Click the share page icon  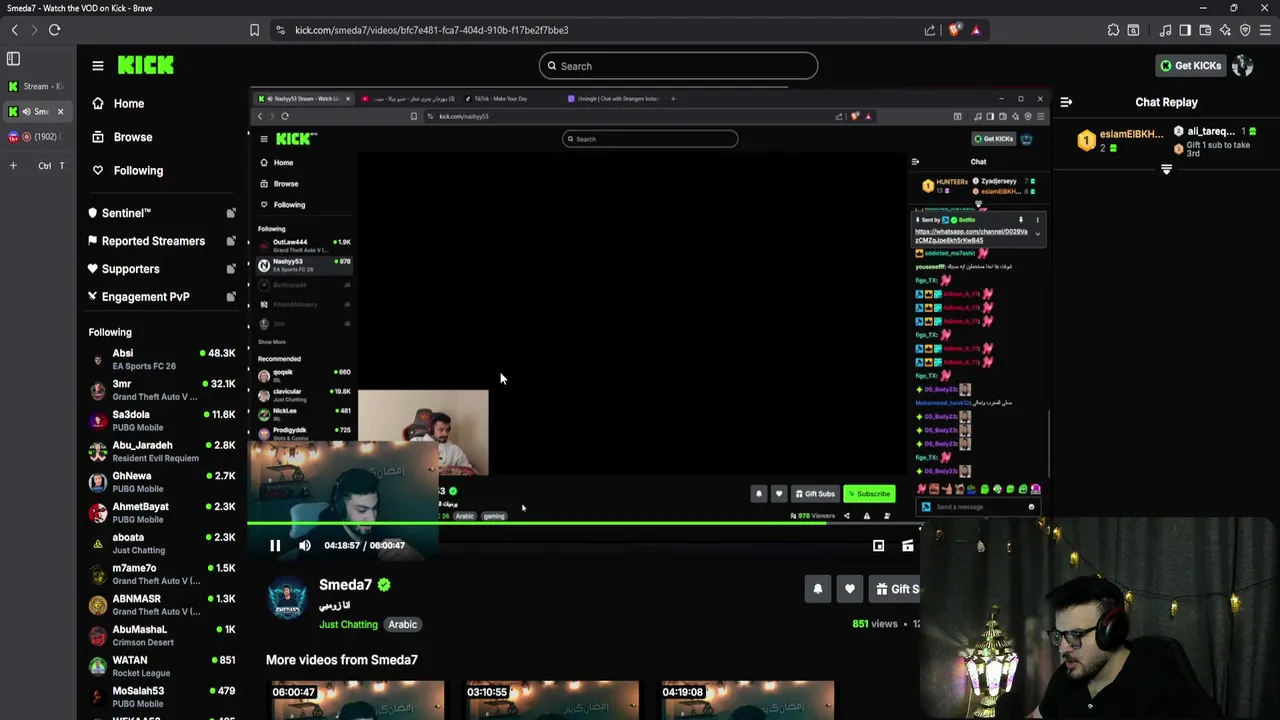(x=930, y=30)
